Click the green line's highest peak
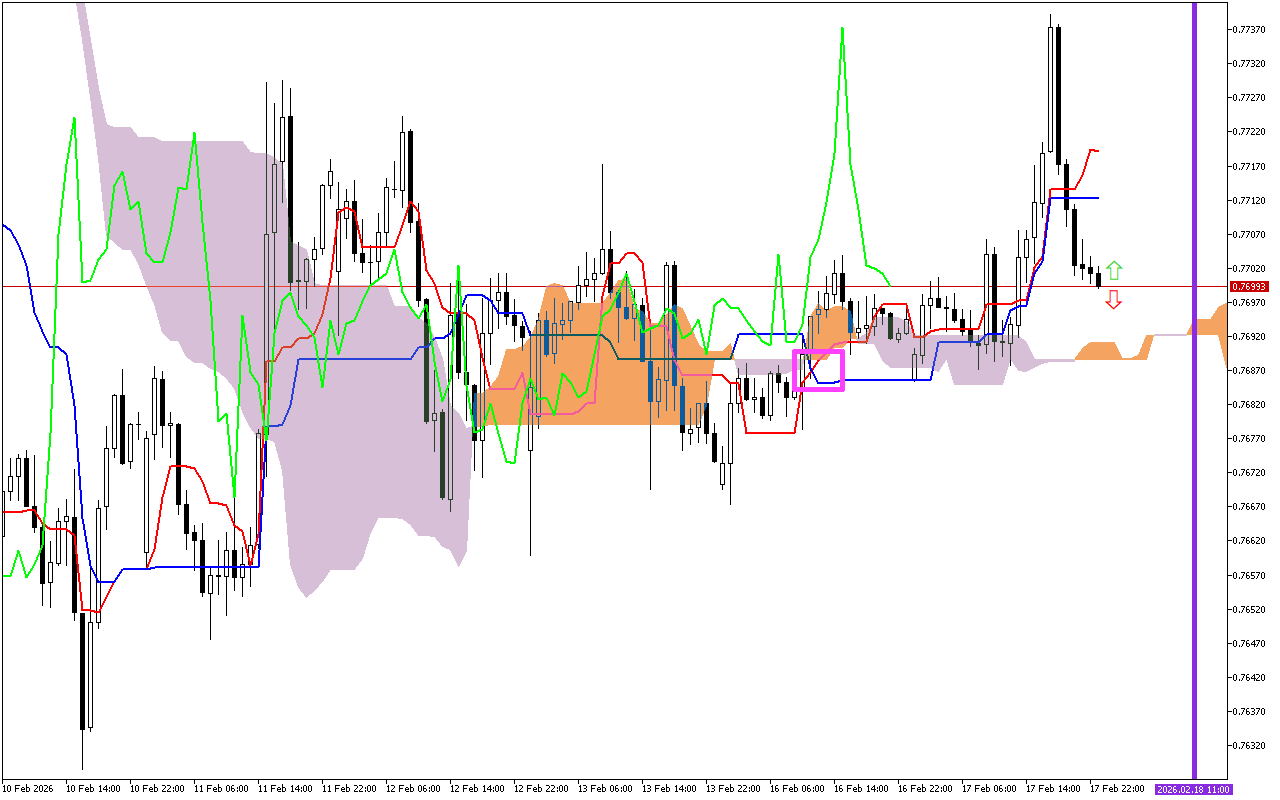 pos(843,29)
